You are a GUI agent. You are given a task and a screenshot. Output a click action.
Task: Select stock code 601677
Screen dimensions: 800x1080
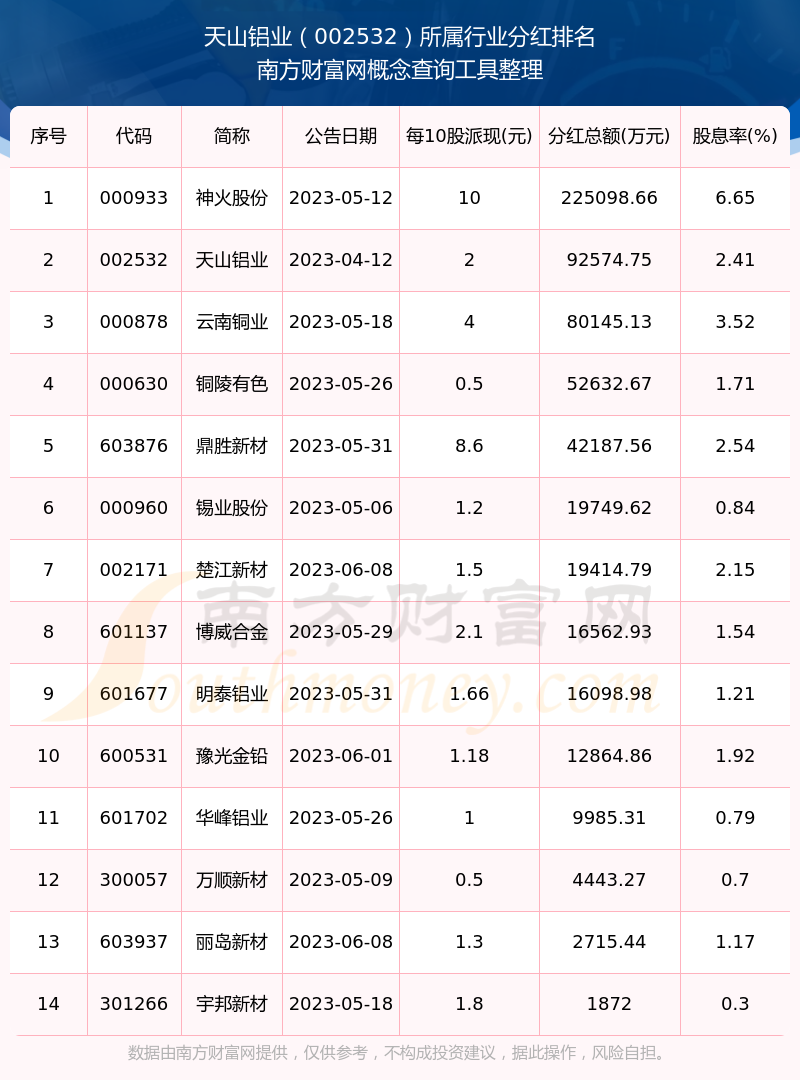(x=134, y=694)
